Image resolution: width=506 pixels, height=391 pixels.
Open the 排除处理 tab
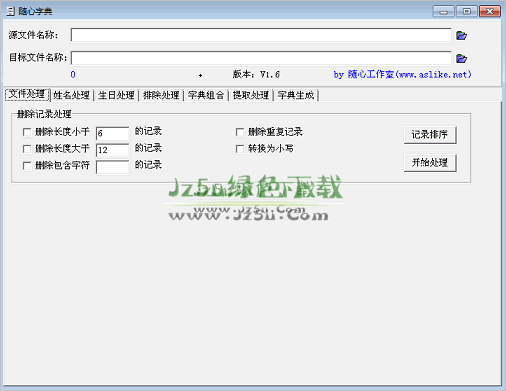(x=161, y=95)
